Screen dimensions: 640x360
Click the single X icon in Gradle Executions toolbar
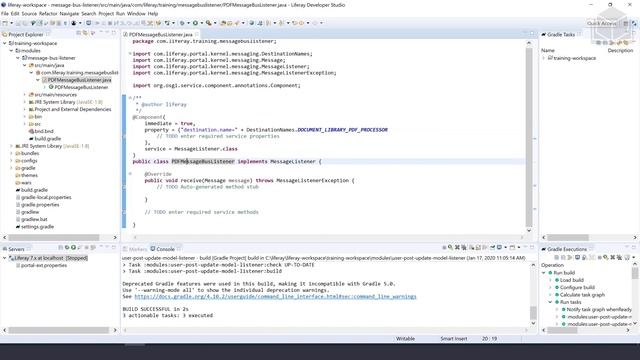click(612, 257)
